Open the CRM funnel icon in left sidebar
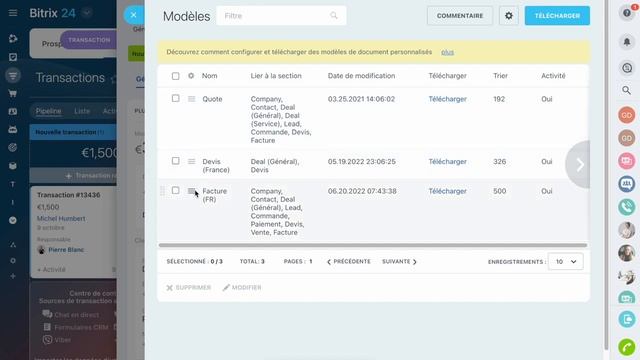640x360 pixels. (13, 76)
